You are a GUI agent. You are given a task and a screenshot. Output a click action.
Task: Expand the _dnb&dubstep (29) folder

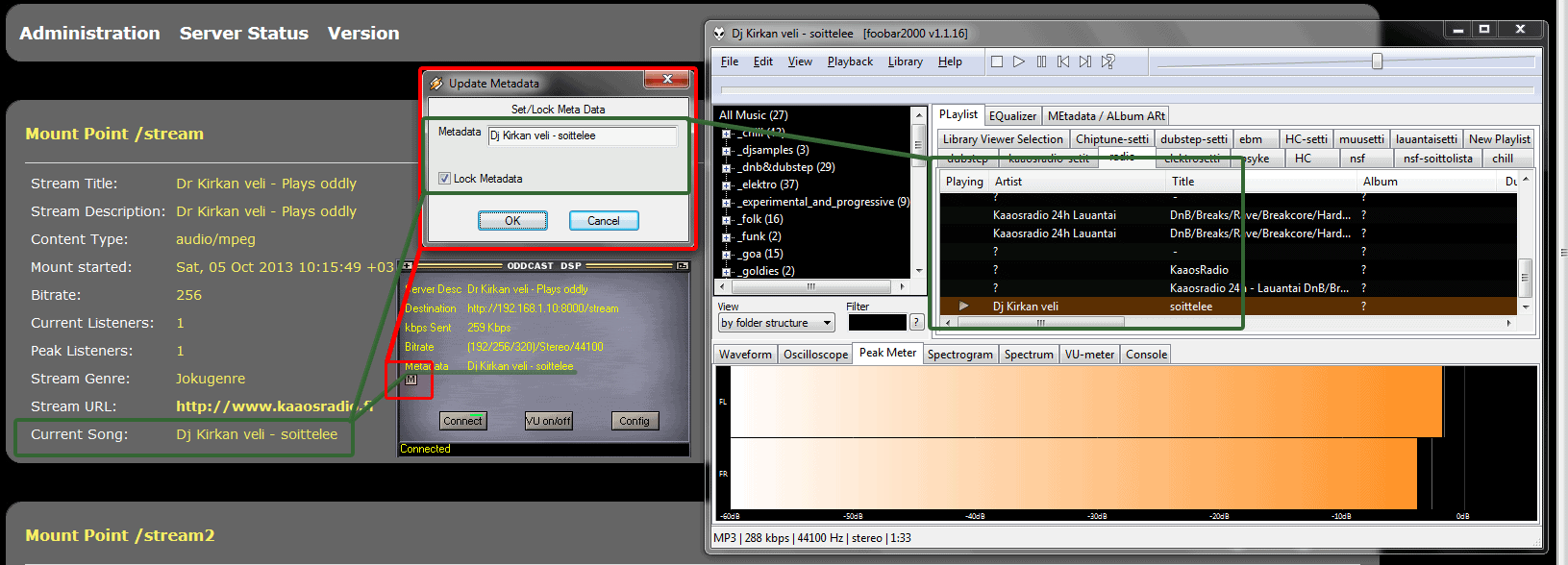[x=727, y=168]
